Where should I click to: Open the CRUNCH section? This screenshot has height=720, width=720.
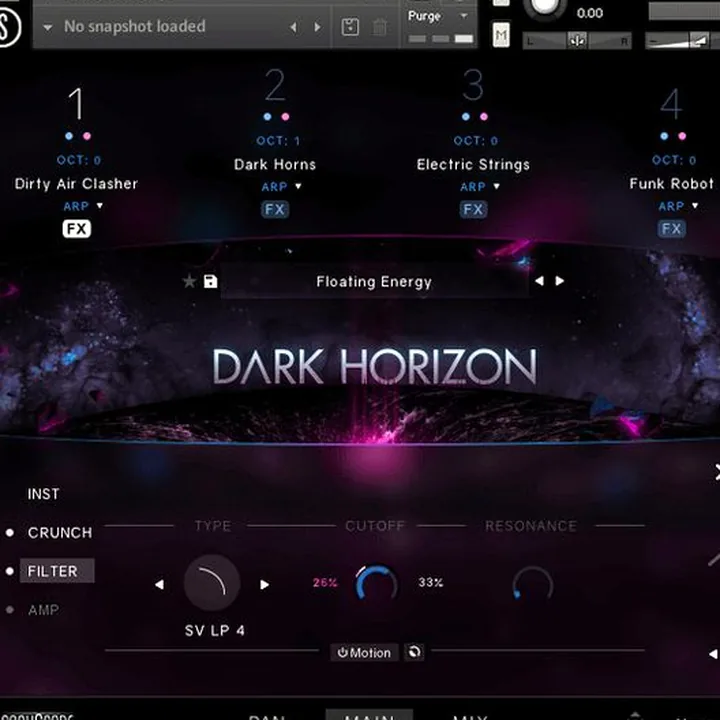(x=60, y=533)
